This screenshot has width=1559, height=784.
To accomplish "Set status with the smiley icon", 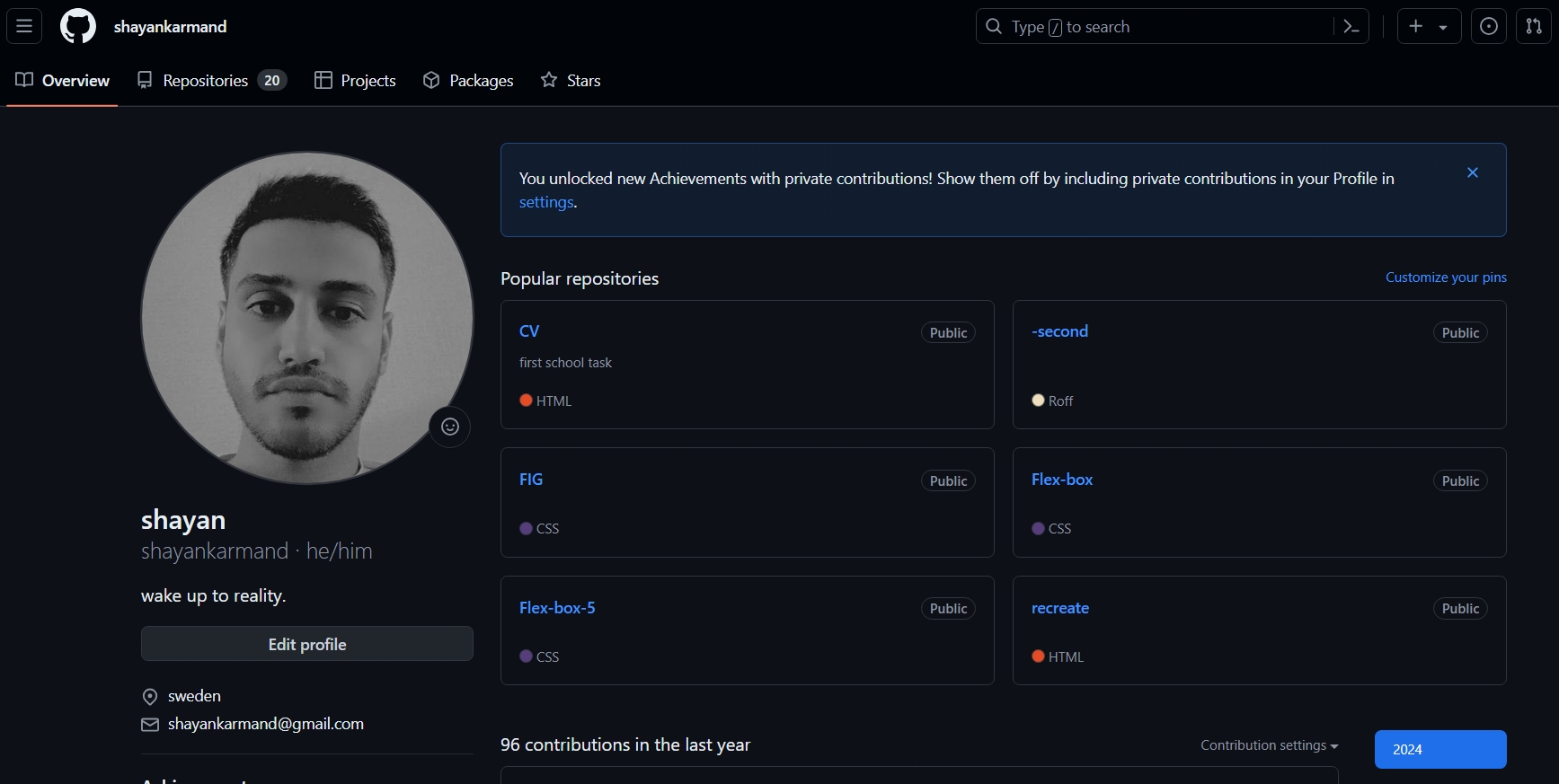I will point(450,427).
